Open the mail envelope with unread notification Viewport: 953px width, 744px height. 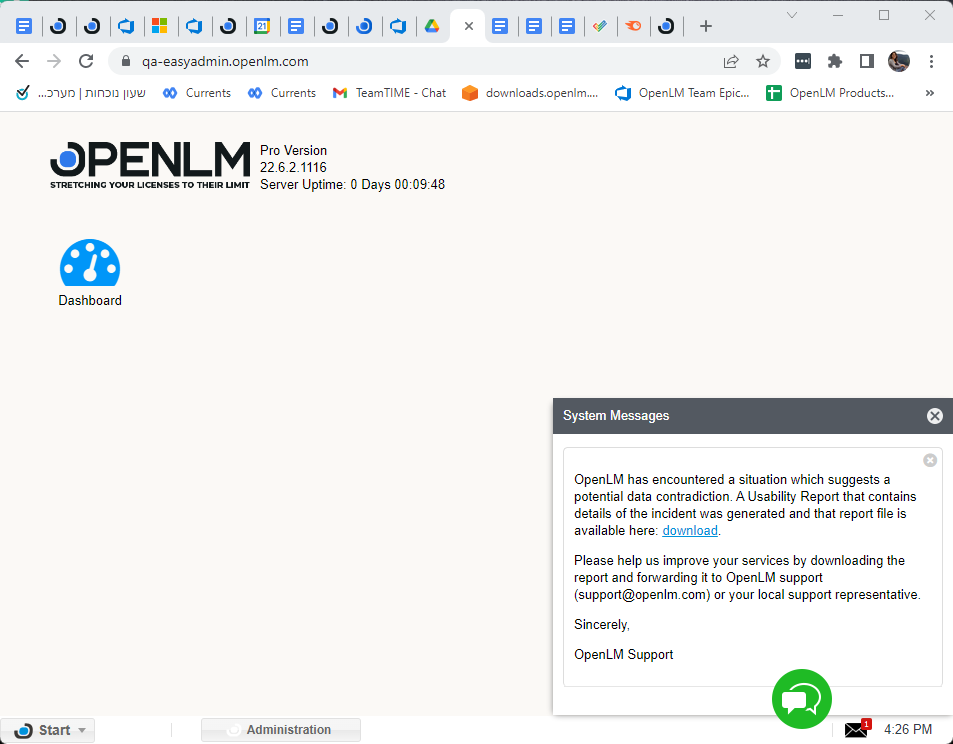click(856, 730)
